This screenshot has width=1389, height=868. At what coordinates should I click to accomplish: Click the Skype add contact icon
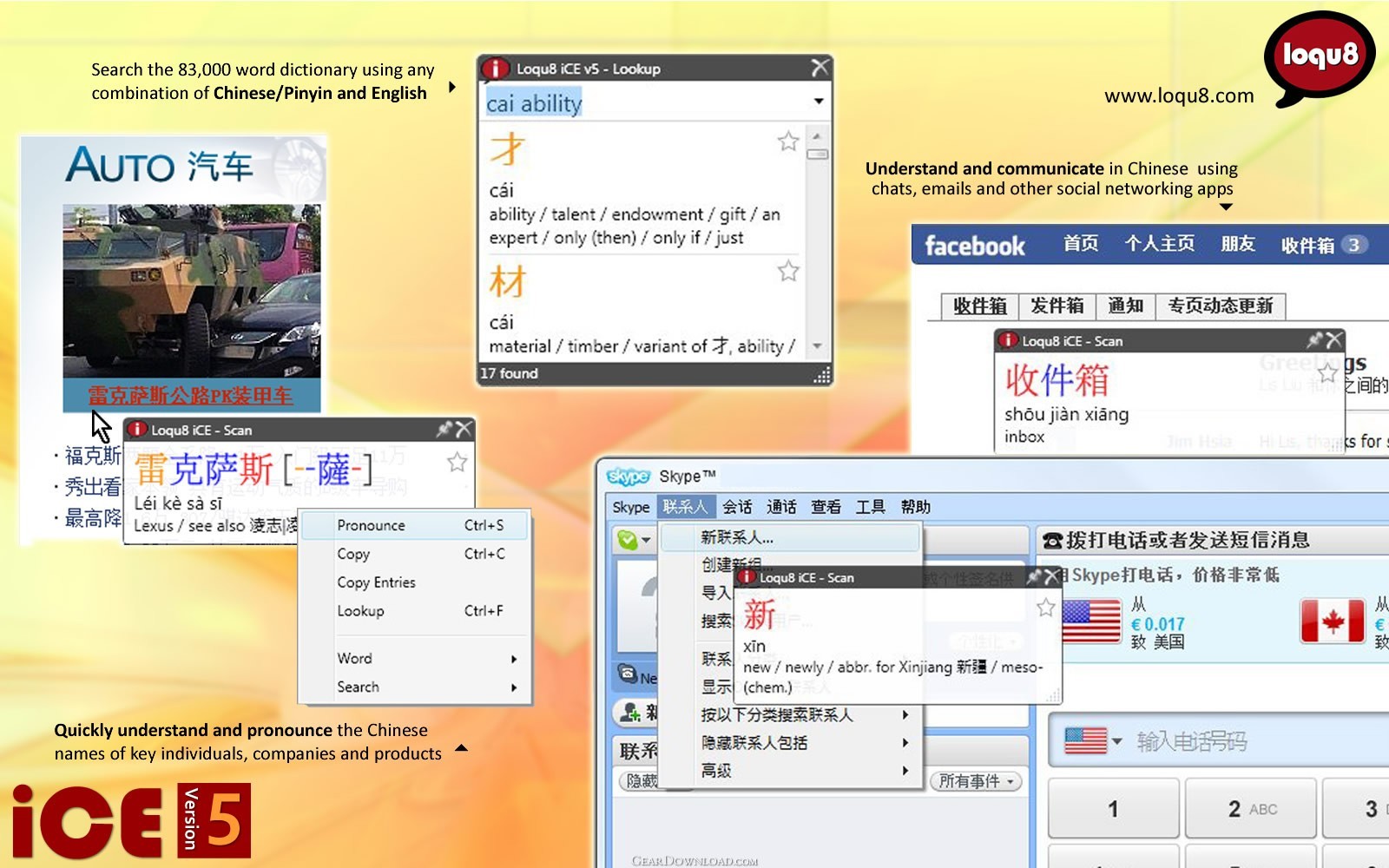point(631,713)
